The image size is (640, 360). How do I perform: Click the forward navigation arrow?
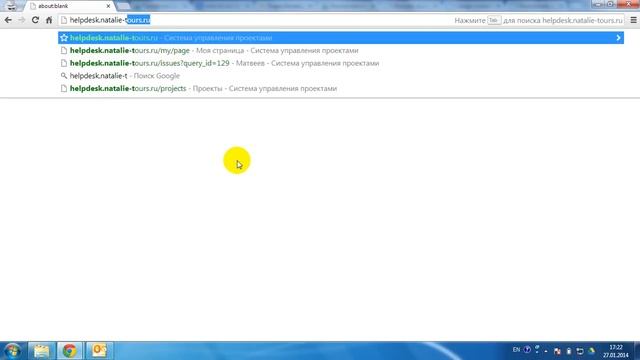click(x=22, y=20)
